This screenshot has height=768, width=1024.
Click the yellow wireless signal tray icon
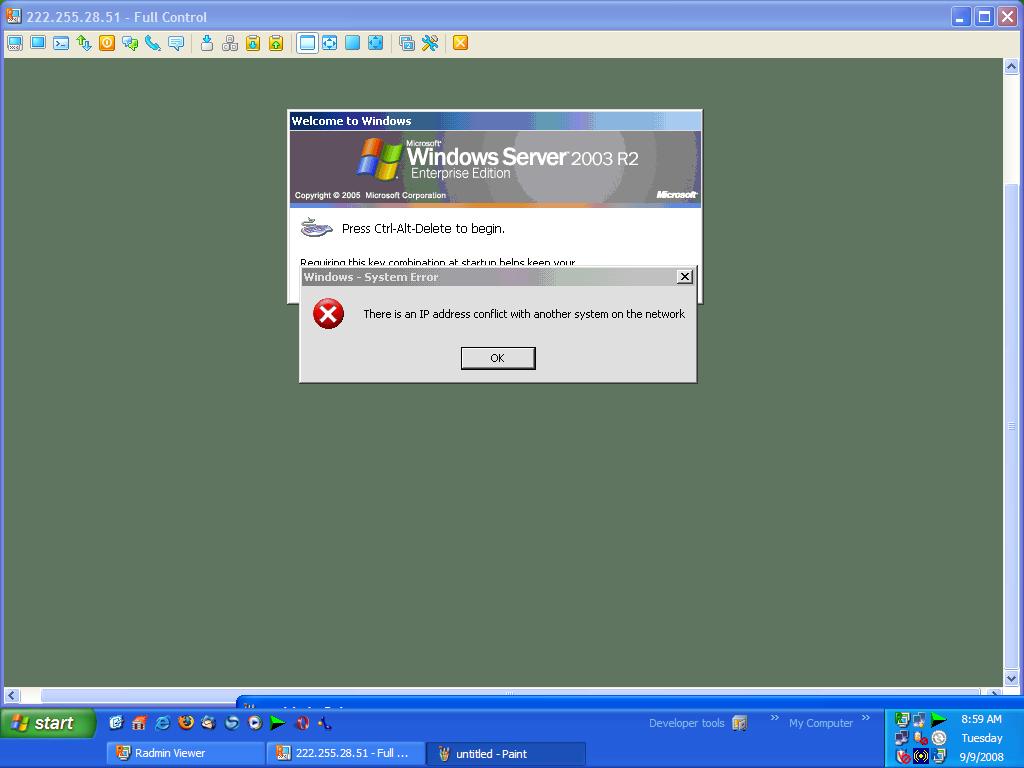click(x=921, y=756)
